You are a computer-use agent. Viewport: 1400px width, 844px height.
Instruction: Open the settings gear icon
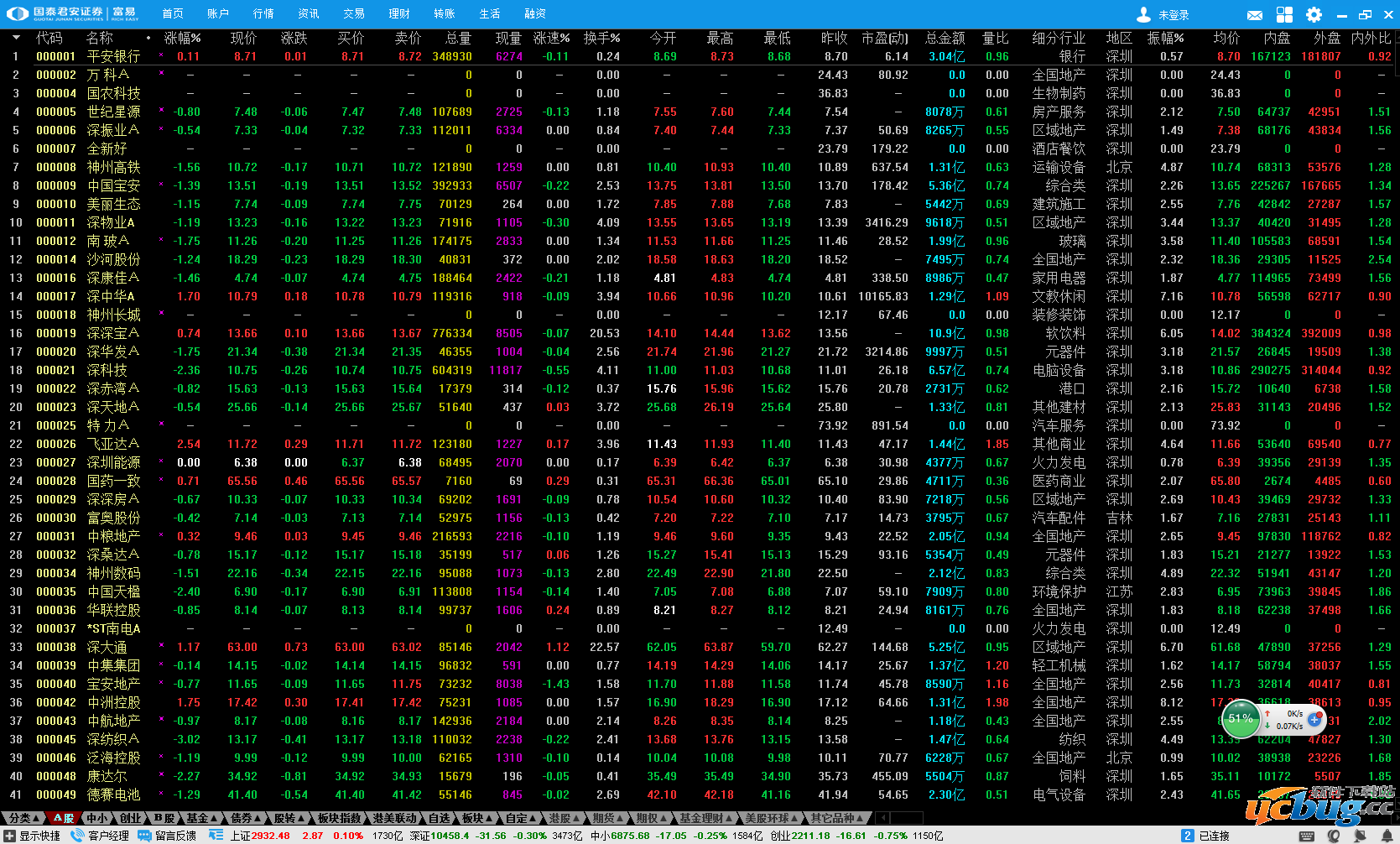coord(1314,14)
